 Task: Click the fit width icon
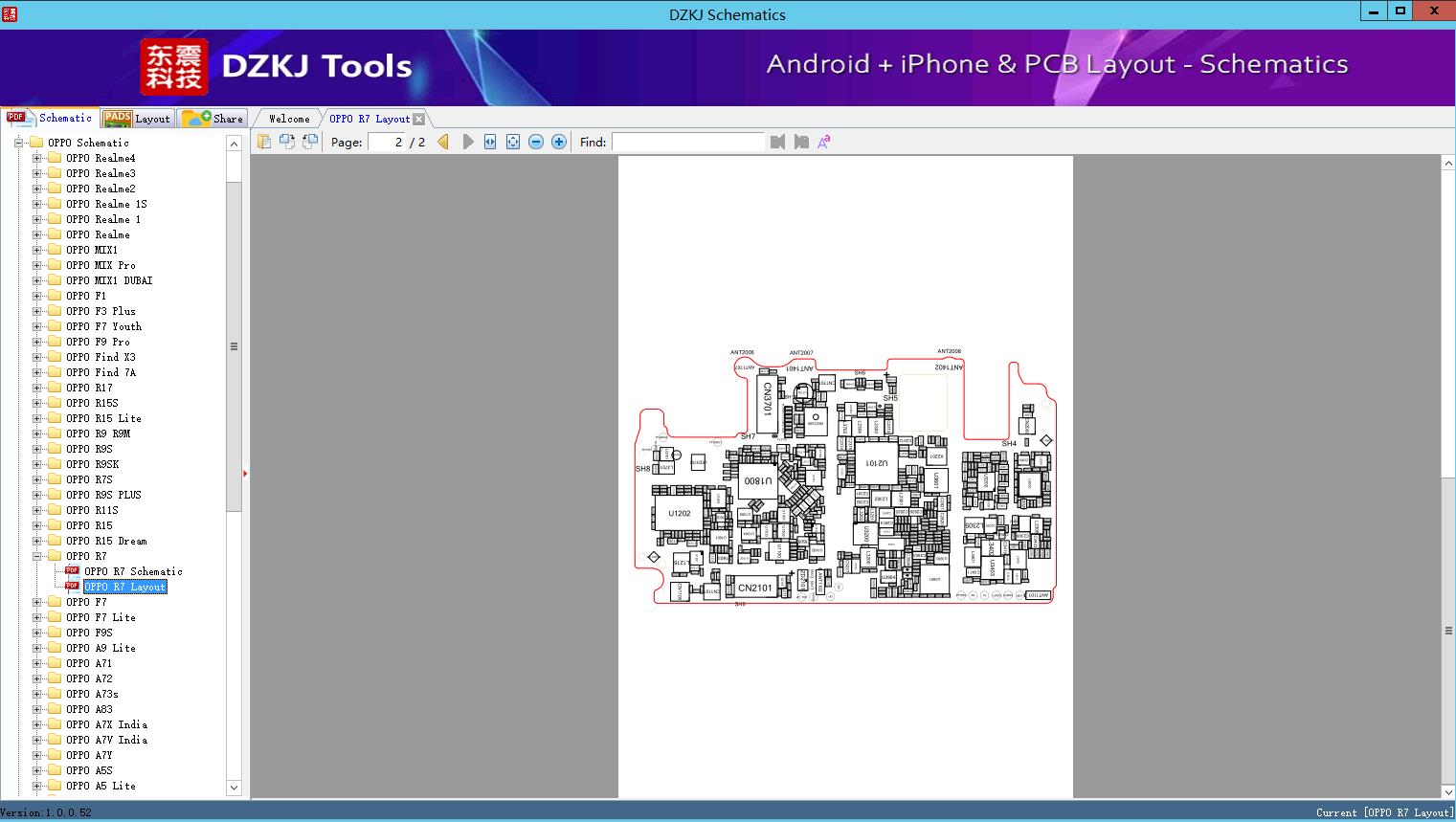tap(490, 142)
